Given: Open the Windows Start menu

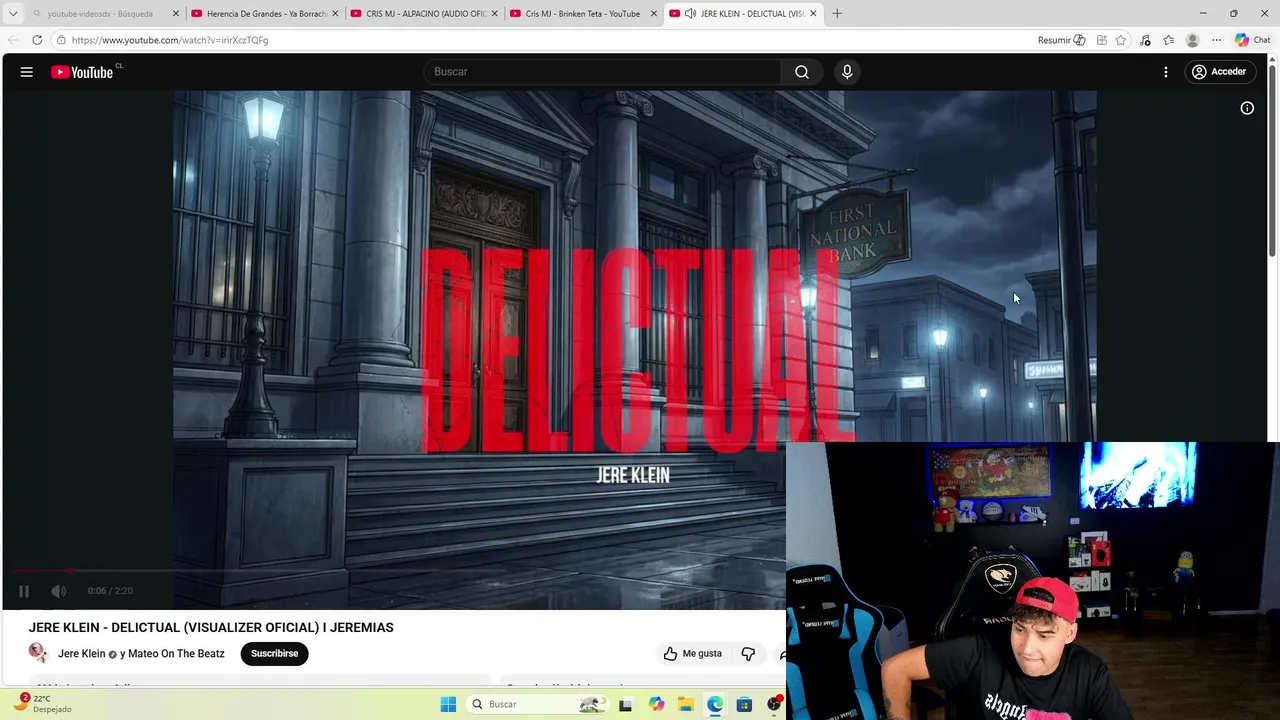Looking at the screenshot, I should click(x=448, y=704).
